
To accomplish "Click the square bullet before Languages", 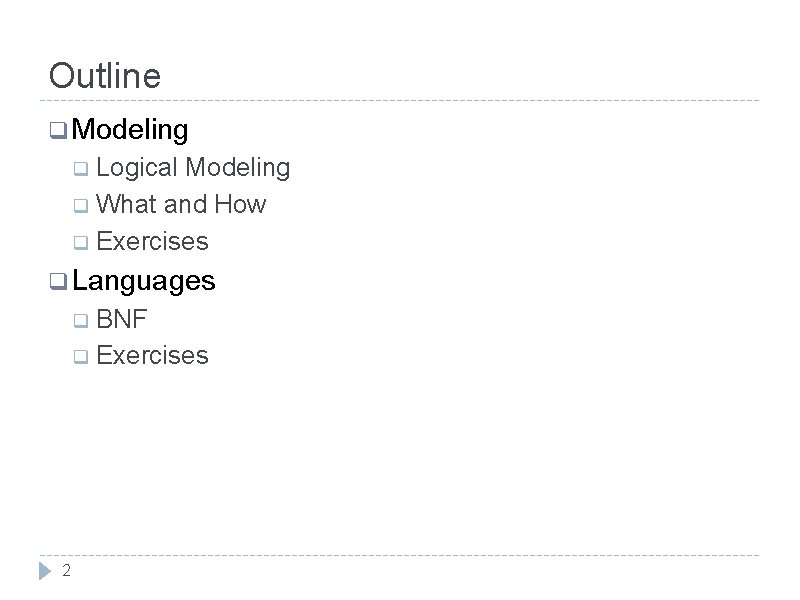I will (x=58, y=282).
